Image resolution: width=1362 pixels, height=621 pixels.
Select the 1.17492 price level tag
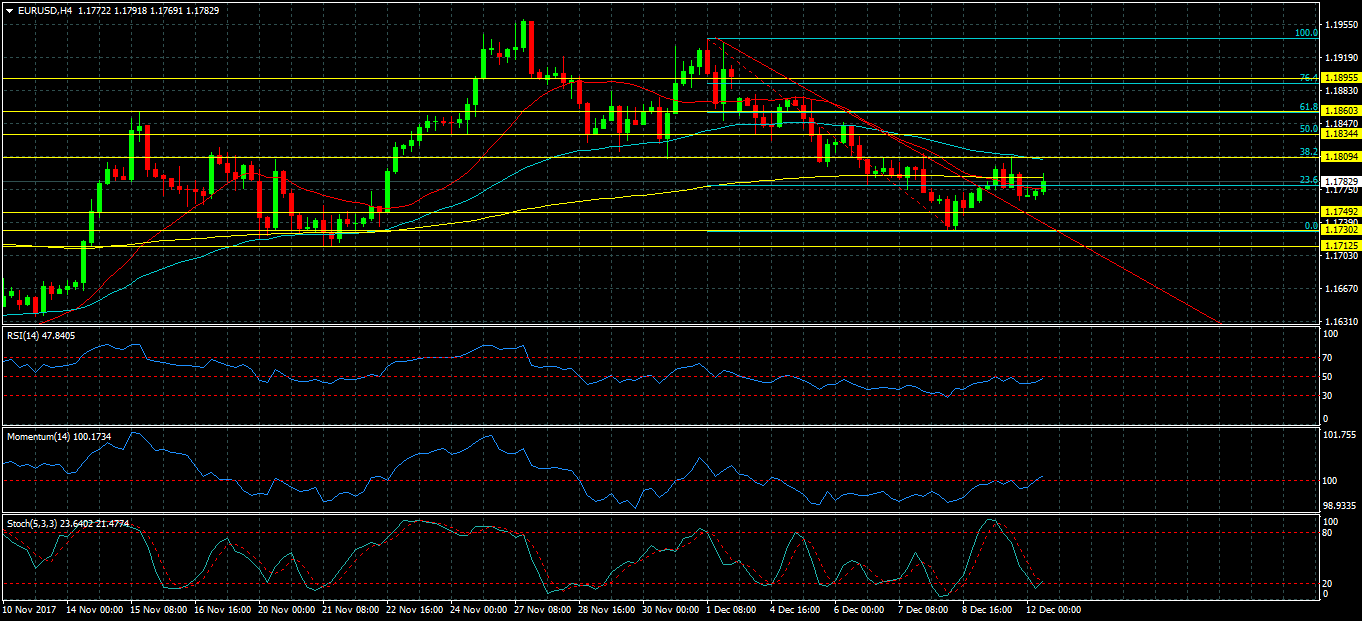(1339, 212)
